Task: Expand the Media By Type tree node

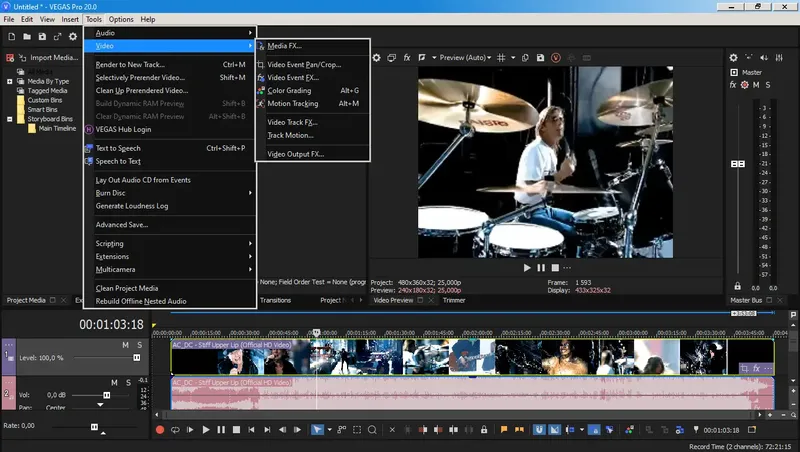Action: (x=9, y=81)
